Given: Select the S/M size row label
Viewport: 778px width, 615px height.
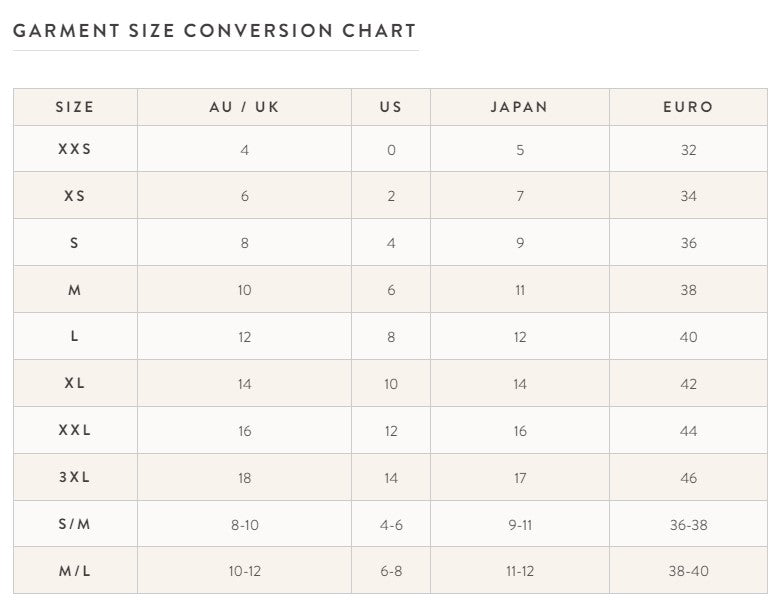Looking at the screenshot, I should (75, 524).
